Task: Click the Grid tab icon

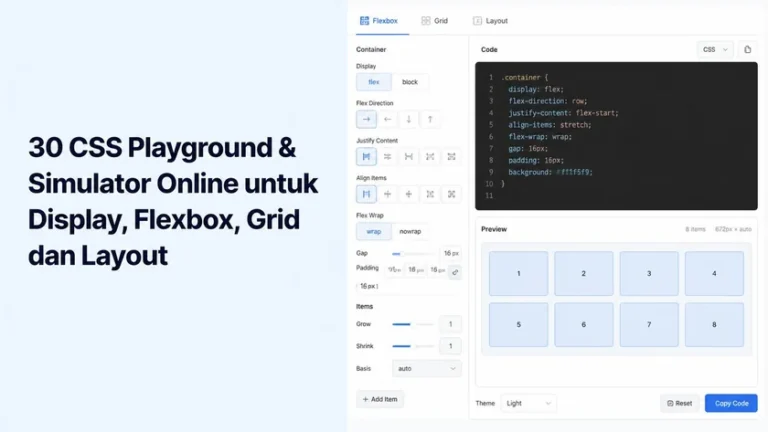Action: (426, 21)
